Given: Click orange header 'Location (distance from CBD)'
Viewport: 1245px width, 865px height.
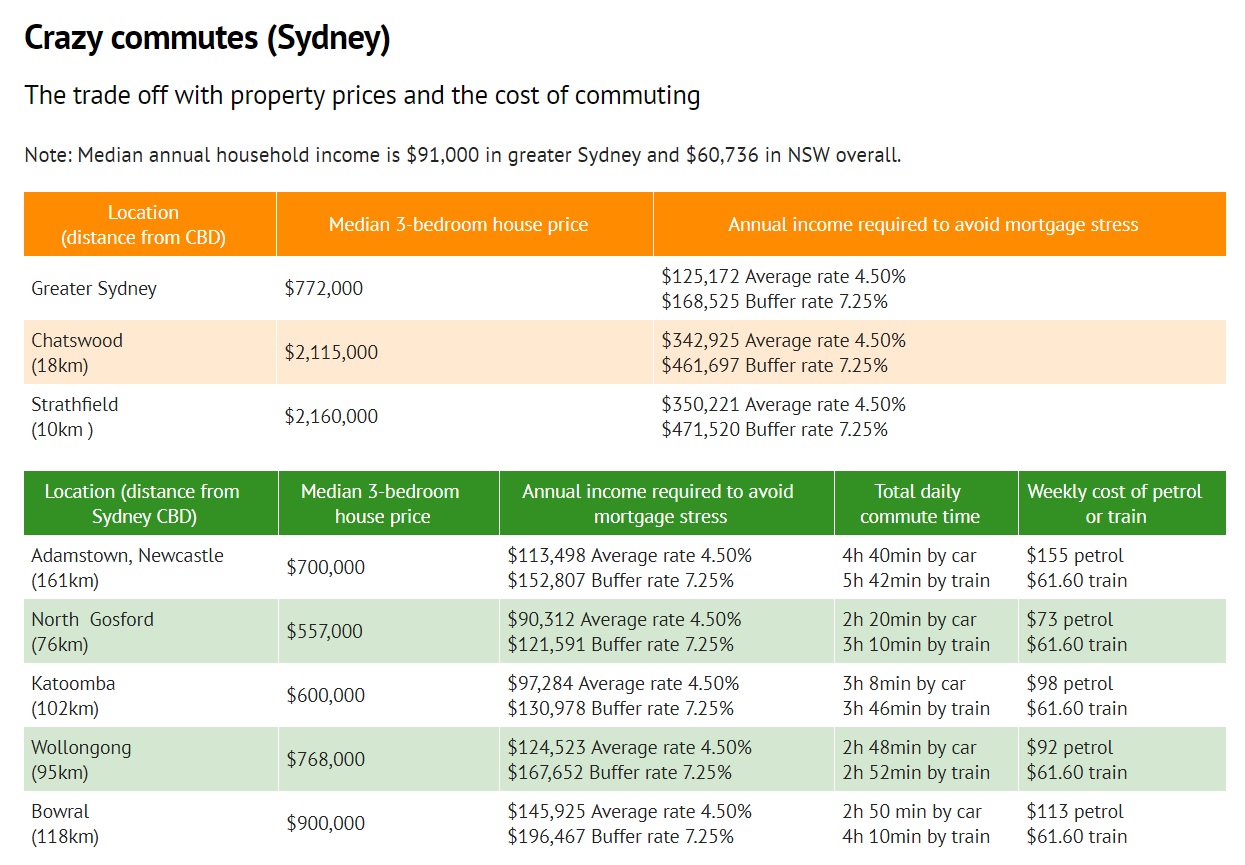Looking at the screenshot, I should (x=150, y=225).
